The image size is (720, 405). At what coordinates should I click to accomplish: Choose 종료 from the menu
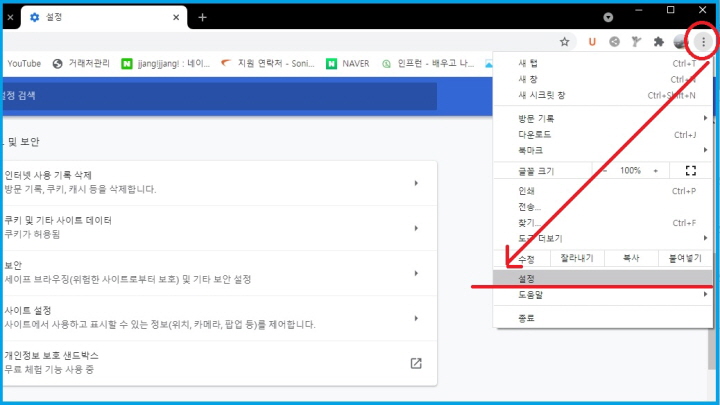coord(603,318)
